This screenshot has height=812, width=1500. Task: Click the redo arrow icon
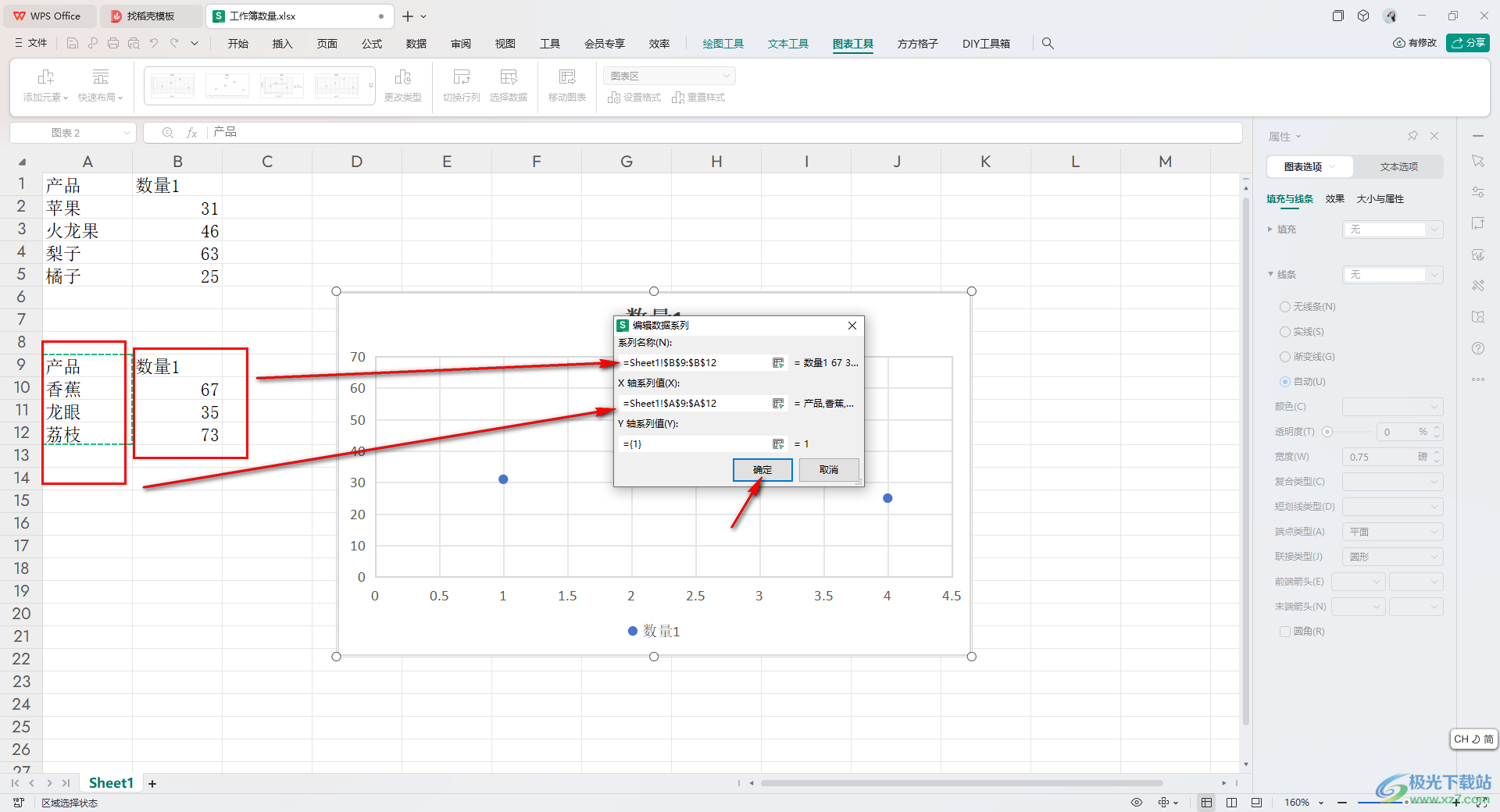pos(174,44)
